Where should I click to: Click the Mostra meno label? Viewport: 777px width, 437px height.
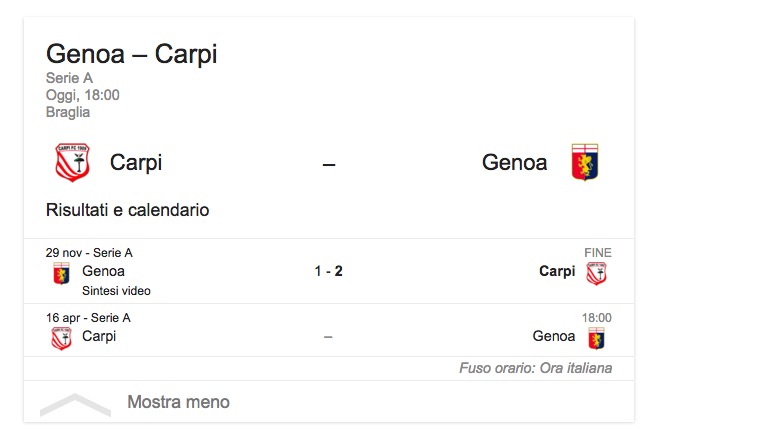pos(178,402)
